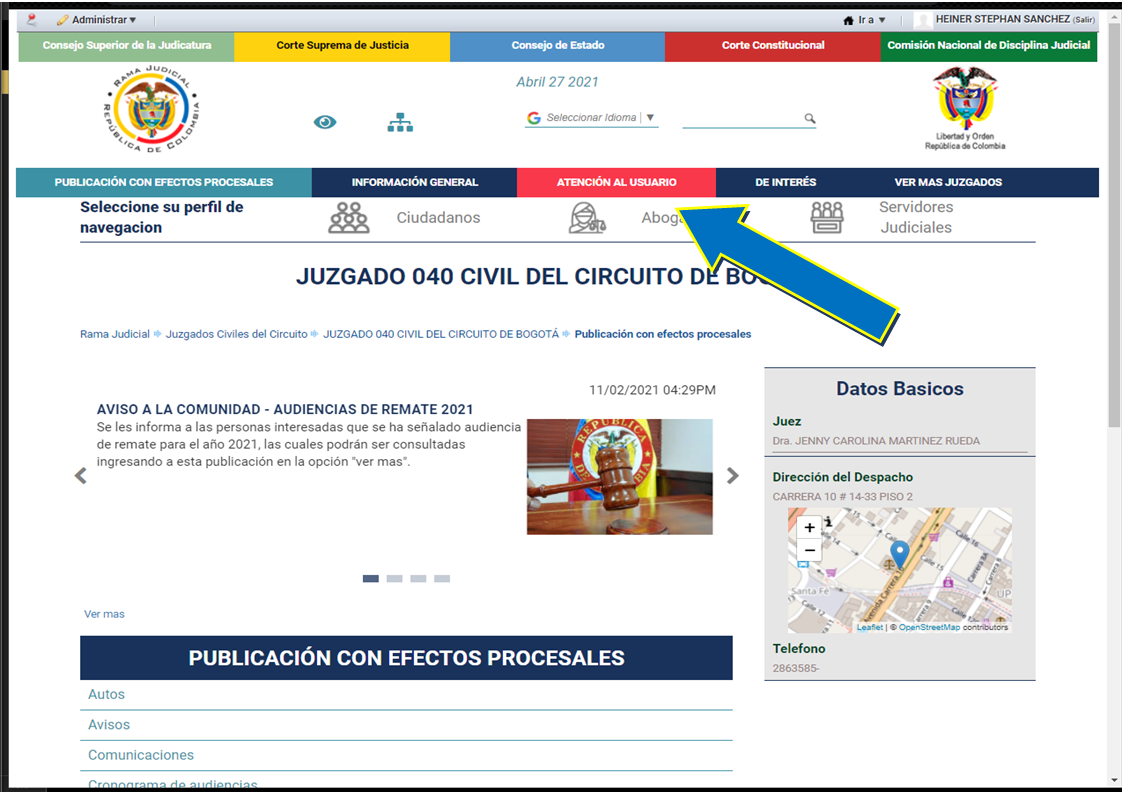Viewport: 1122px width, 801px height.
Task: Open the site map hierarchy icon
Action: click(400, 123)
